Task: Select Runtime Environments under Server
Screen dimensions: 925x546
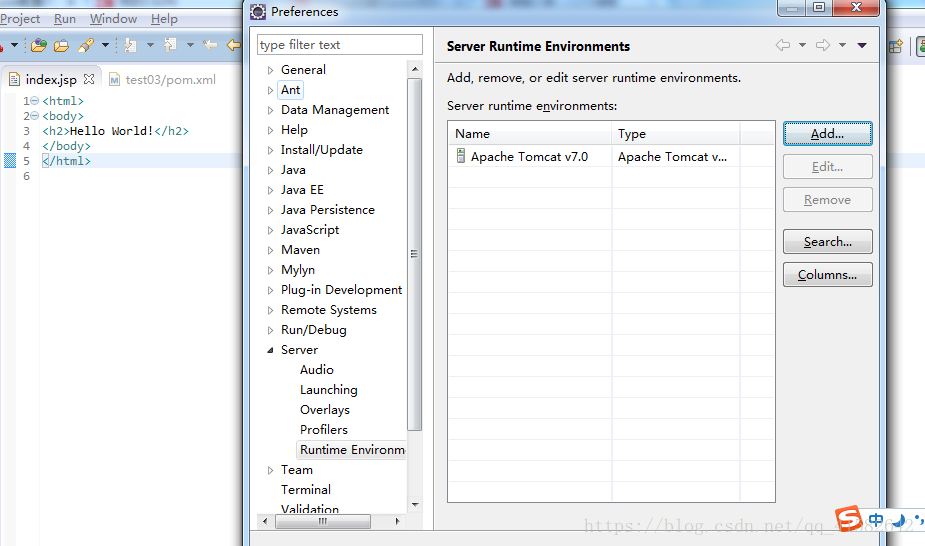Action: tap(352, 450)
